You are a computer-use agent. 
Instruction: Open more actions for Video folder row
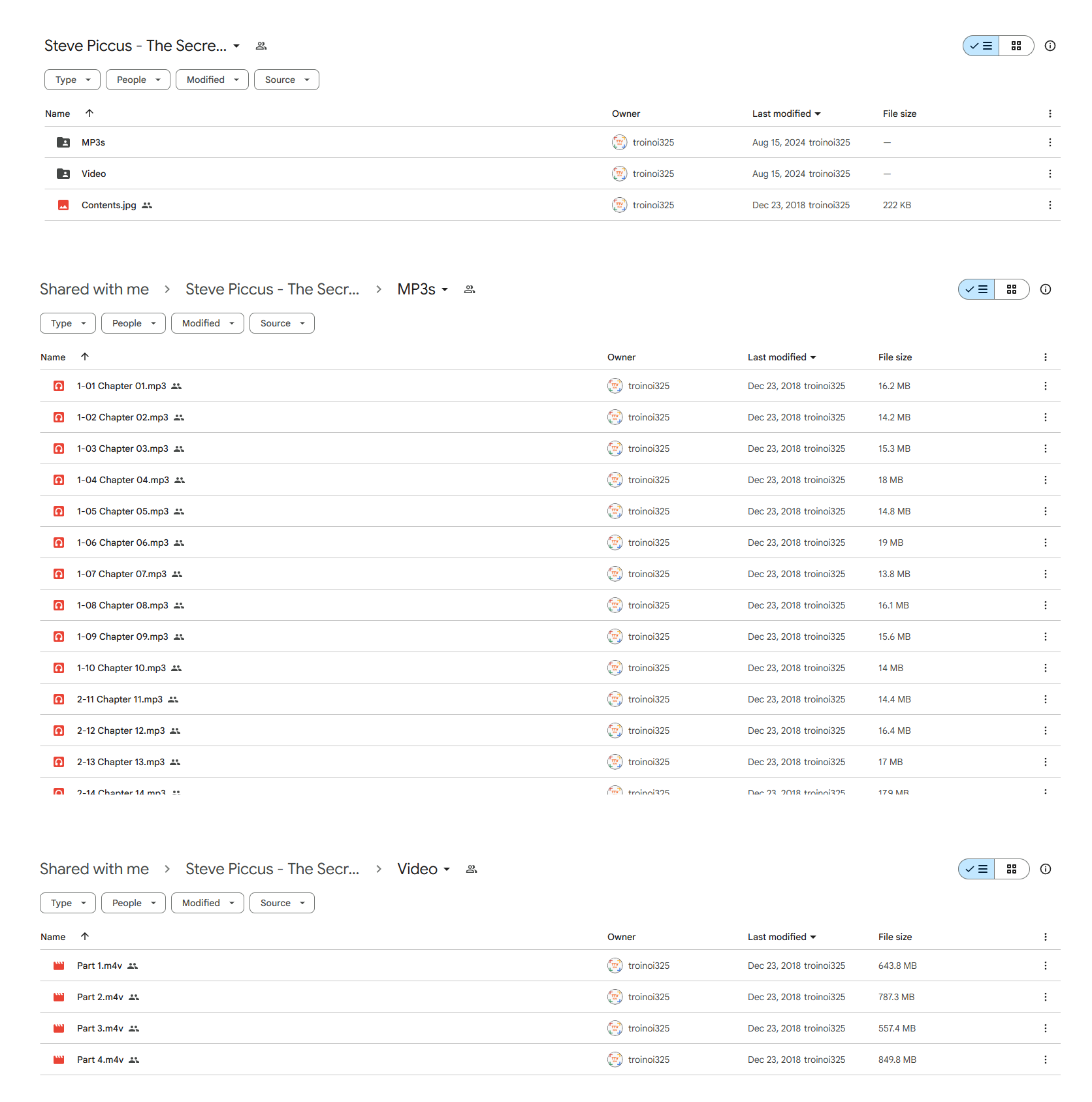(1050, 174)
